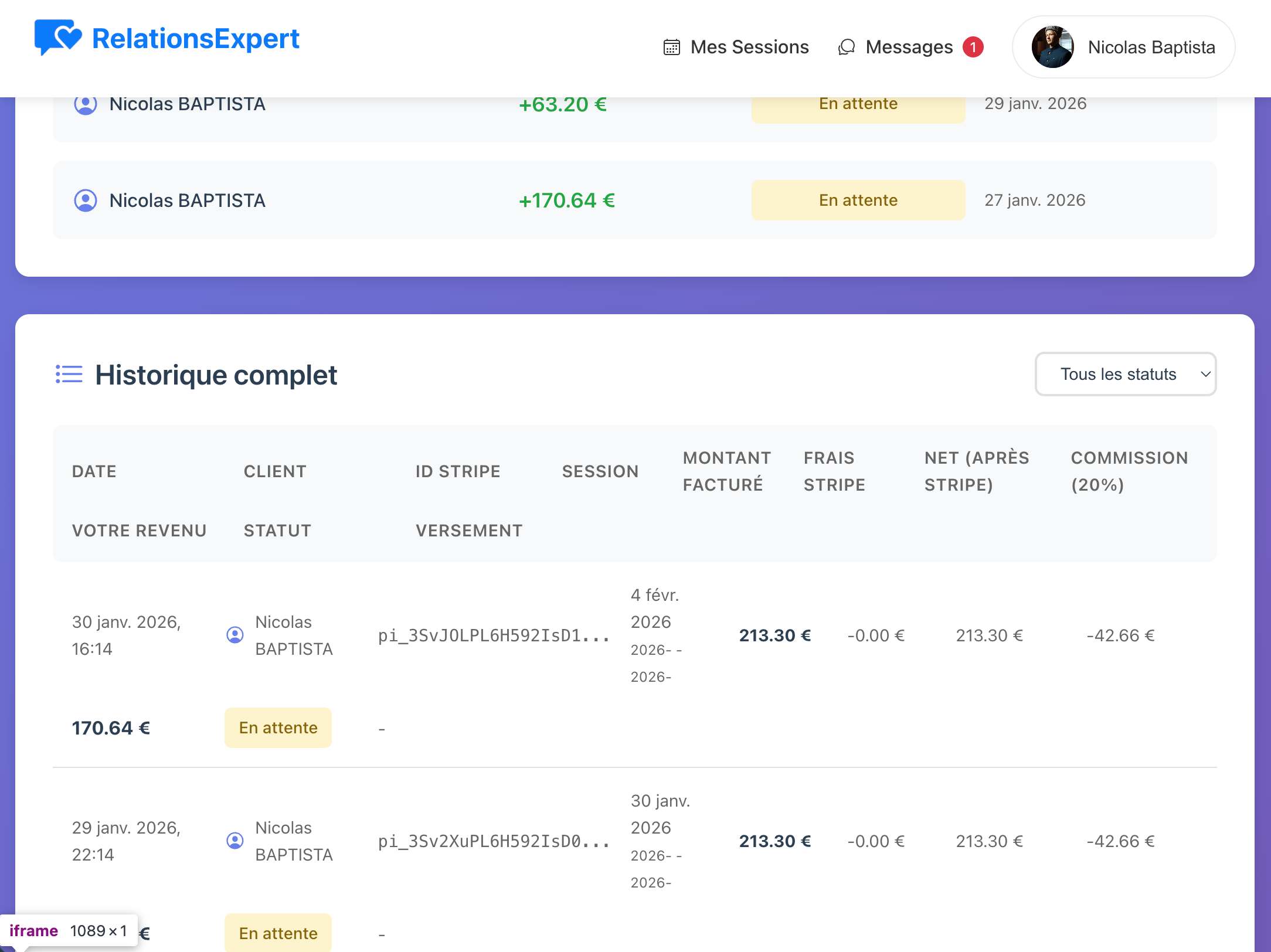Click the client avatar icon in the 29 janv. row

[235, 841]
